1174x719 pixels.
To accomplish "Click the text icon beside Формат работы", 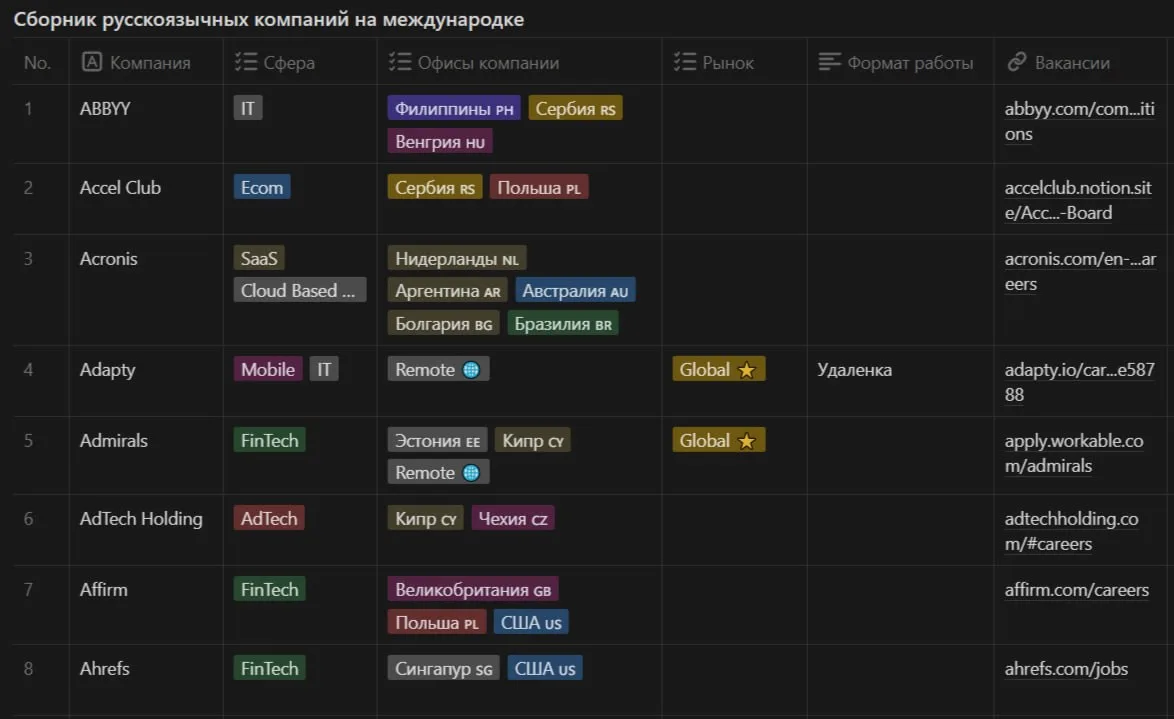I will coord(830,63).
